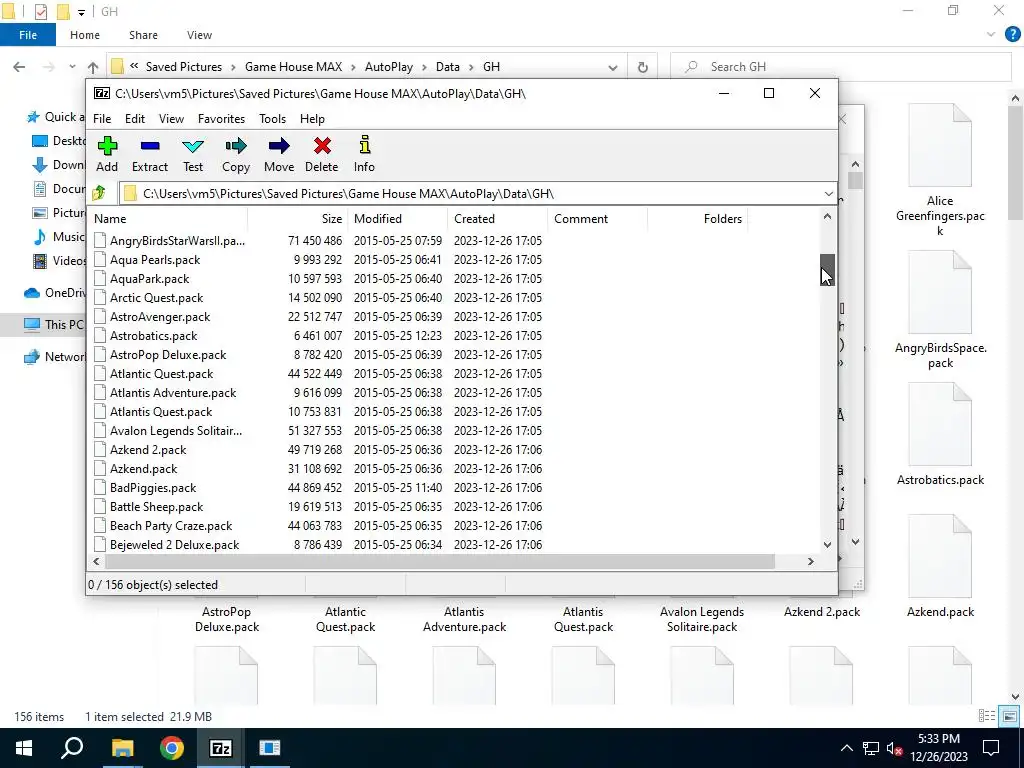Click the 7-Zip horizontal scroll right arrow
1024x768 pixels.
pyautogui.click(x=811, y=561)
